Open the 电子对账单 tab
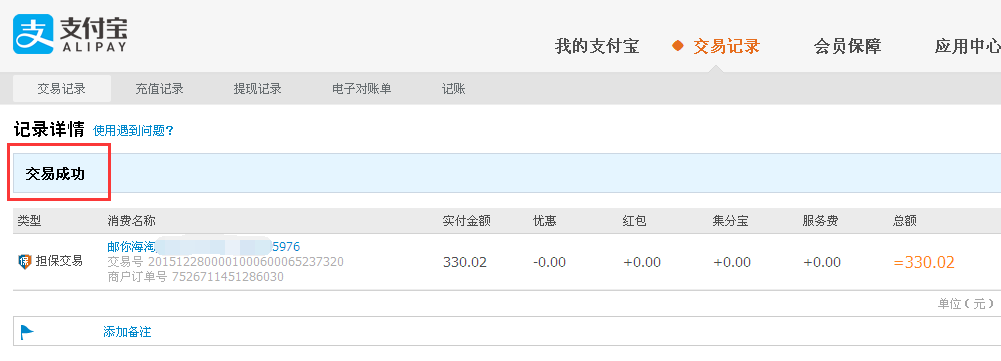 coord(362,89)
